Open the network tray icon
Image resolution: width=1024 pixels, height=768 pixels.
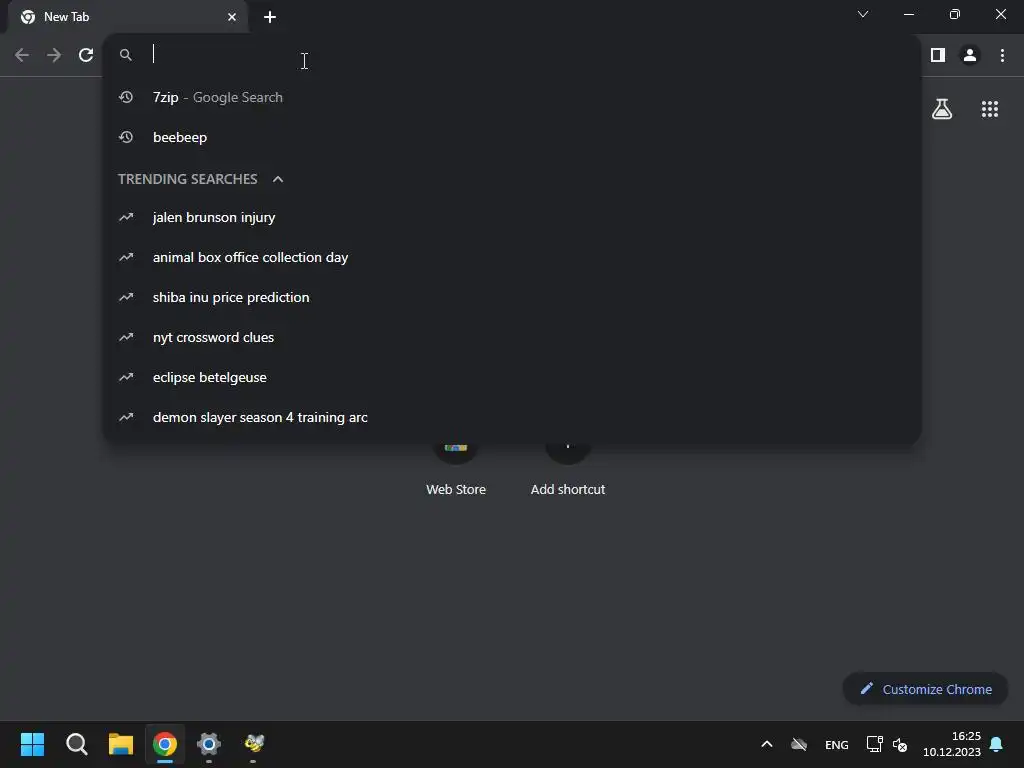[x=874, y=744]
